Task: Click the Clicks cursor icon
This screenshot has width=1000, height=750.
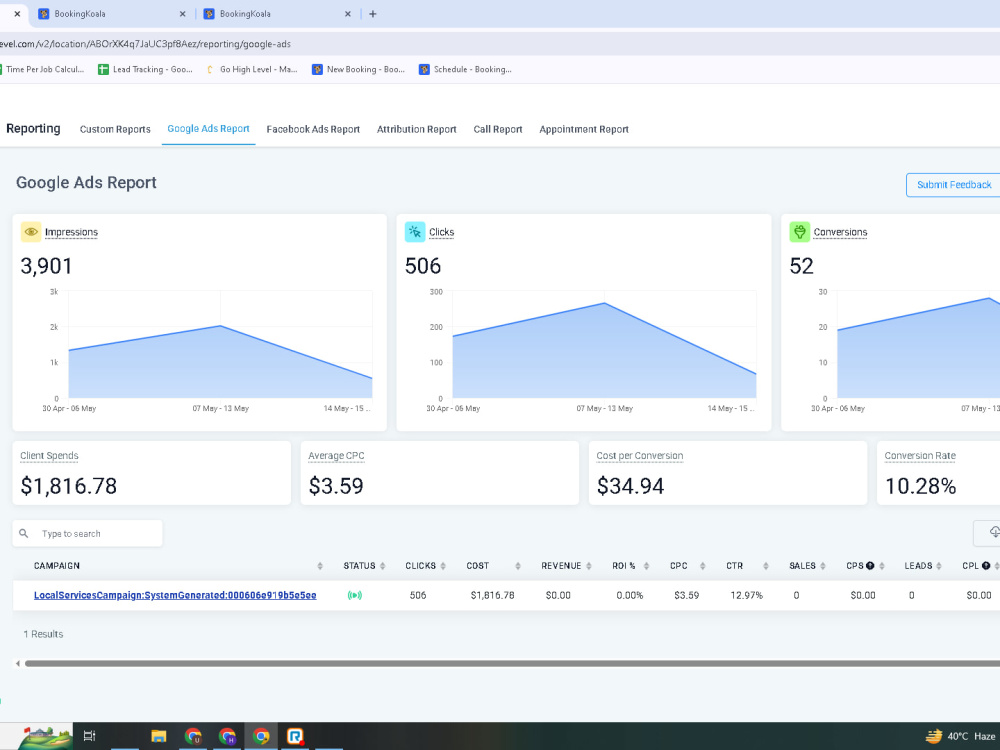Action: pos(415,232)
